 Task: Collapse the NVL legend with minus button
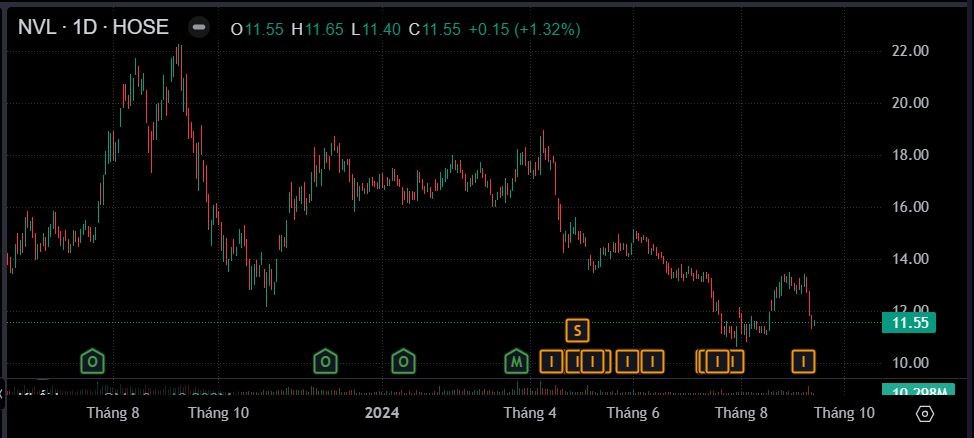point(199,28)
